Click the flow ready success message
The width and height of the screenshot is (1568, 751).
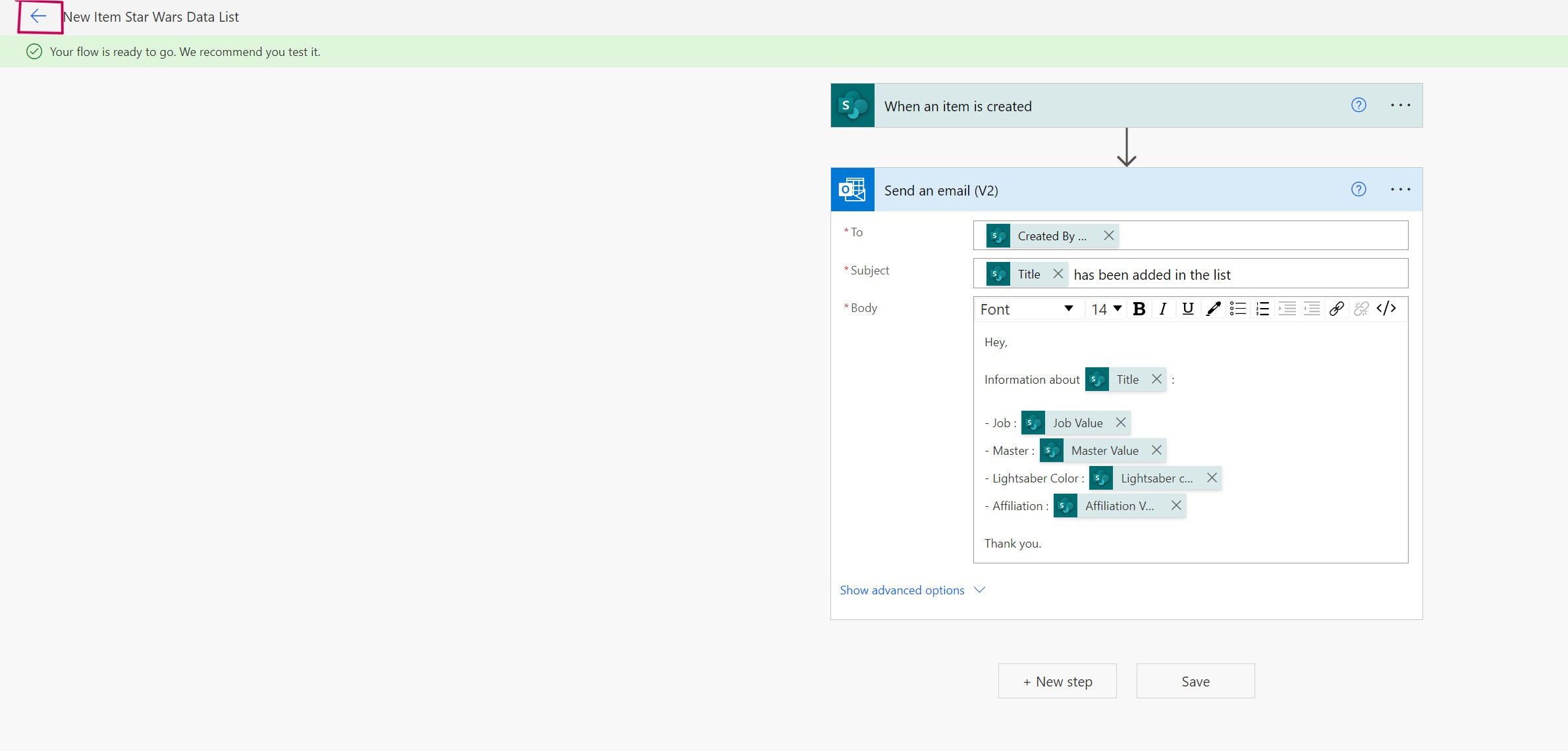185,51
